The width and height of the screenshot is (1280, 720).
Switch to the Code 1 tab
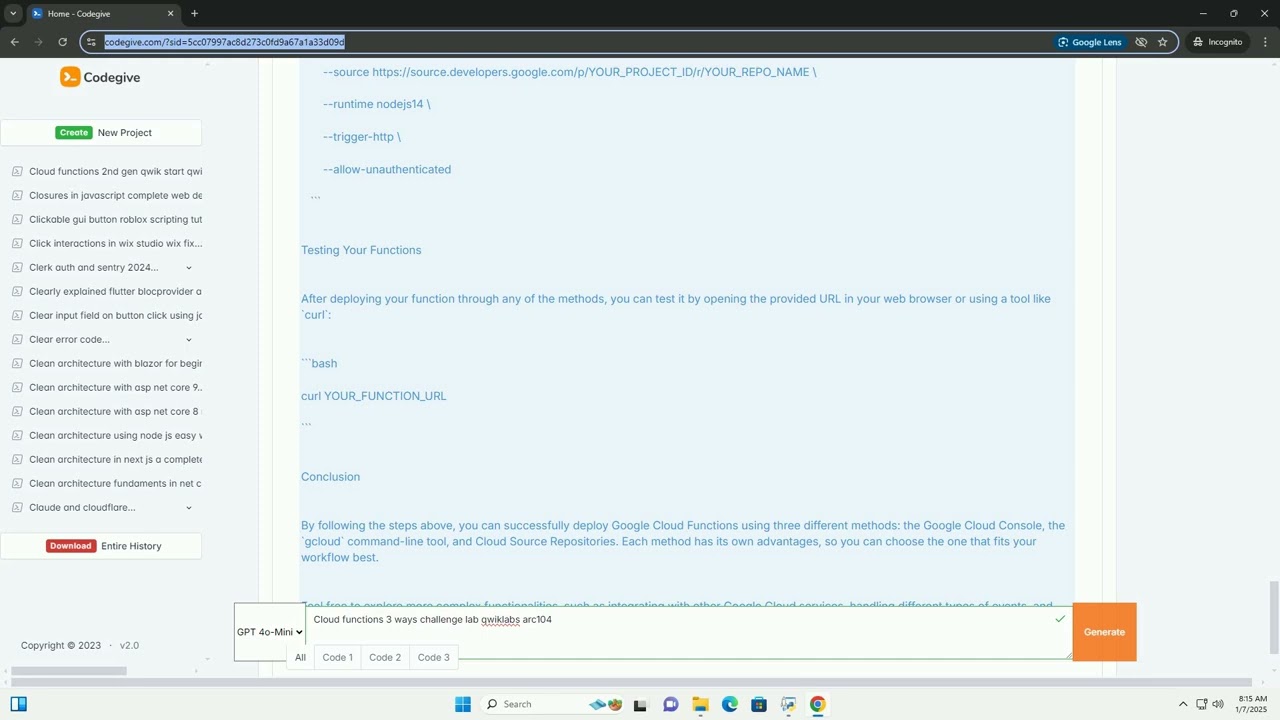pos(337,657)
